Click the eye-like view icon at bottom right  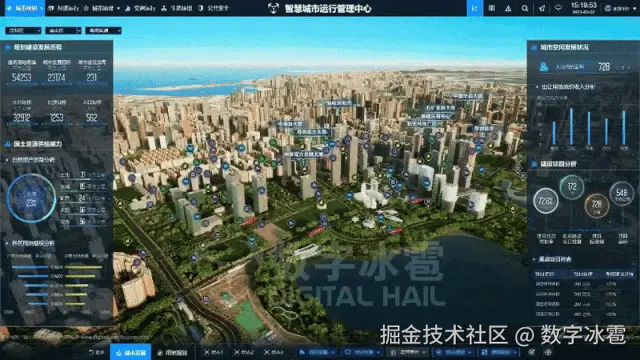531,352
